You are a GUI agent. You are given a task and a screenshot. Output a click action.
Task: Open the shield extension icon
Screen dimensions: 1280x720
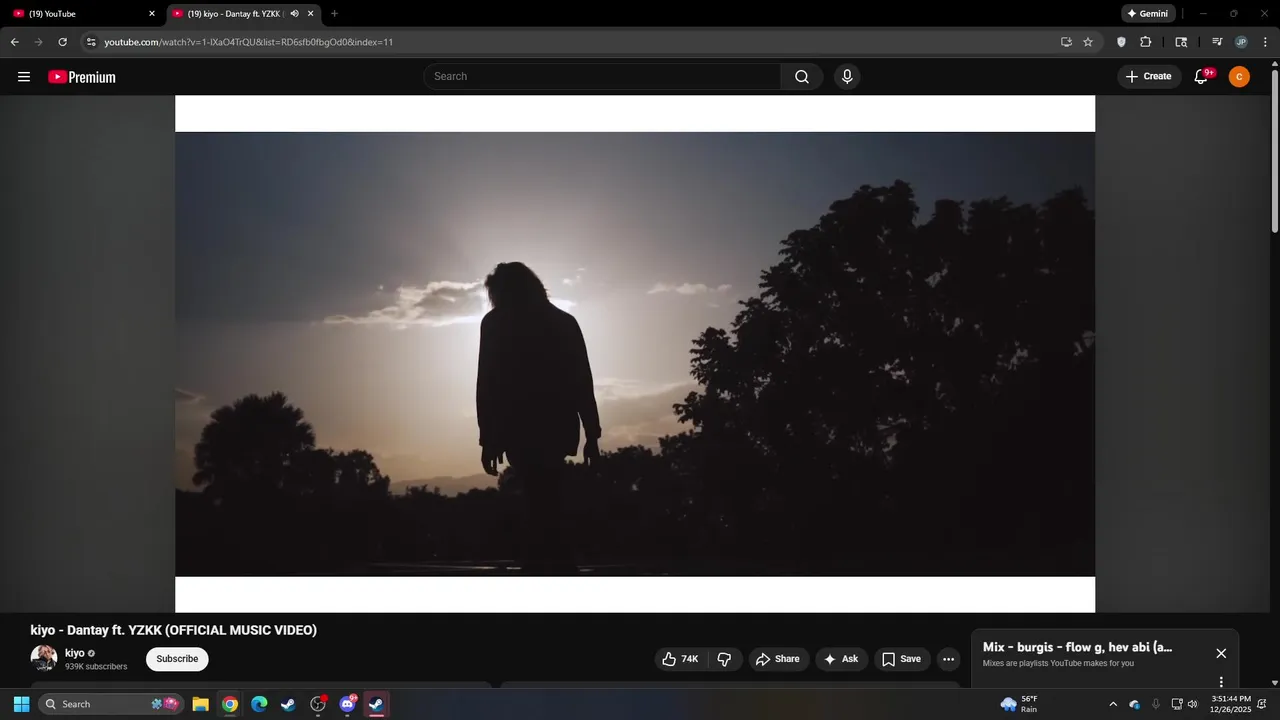pyautogui.click(x=1121, y=42)
